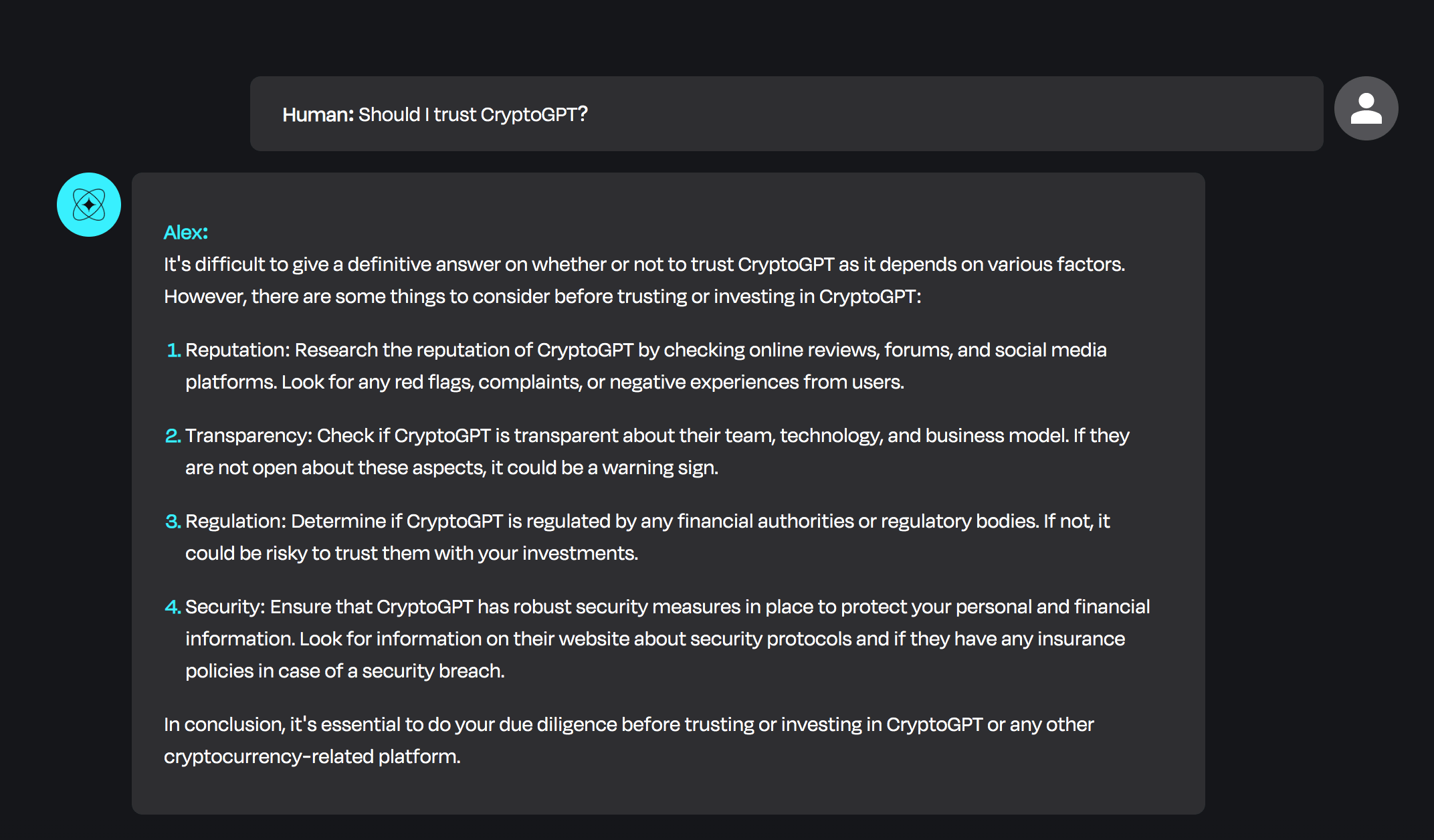Image resolution: width=1434 pixels, height=840 pixels.
Task: Click the list number 2 marker
Action: coord(173,435)
